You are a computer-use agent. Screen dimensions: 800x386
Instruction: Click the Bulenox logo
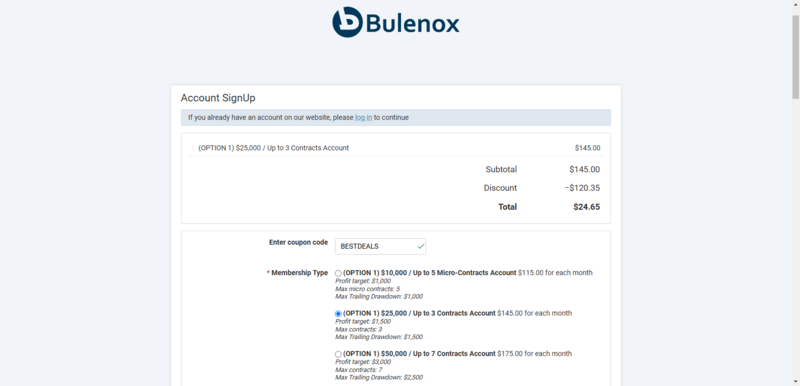point(396,22)
